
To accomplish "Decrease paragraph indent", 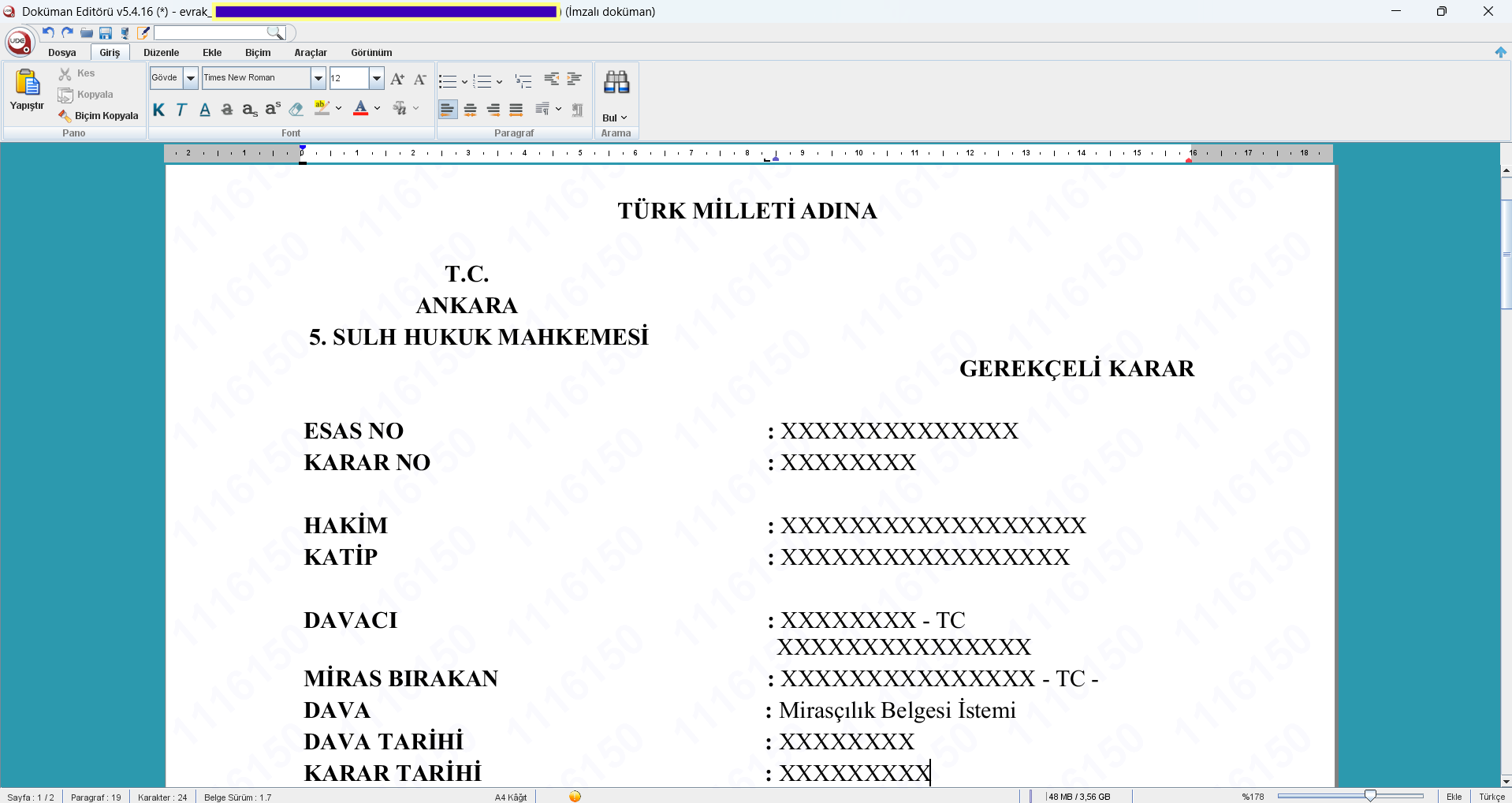I will (552, 79).
